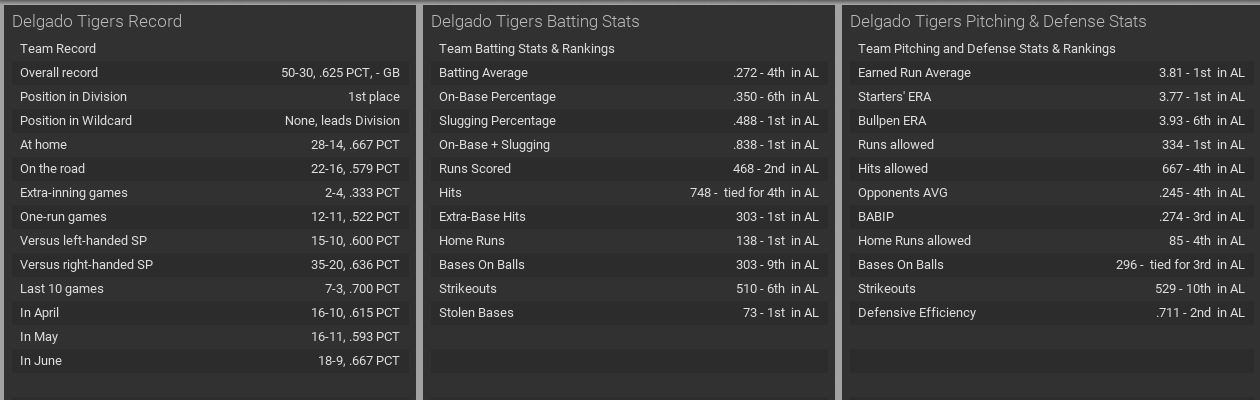Select the Overall record row
The image size is (1260, 400).
pos(209,73)
